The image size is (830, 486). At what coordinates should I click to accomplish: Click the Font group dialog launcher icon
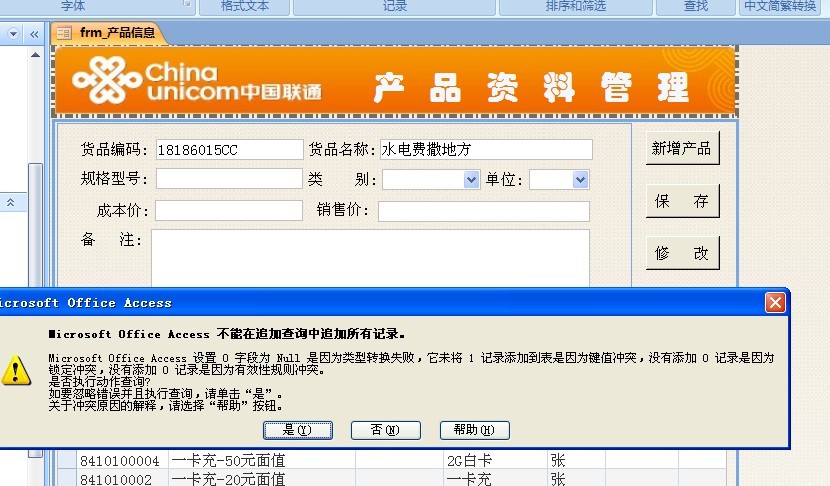coord(187,6)
